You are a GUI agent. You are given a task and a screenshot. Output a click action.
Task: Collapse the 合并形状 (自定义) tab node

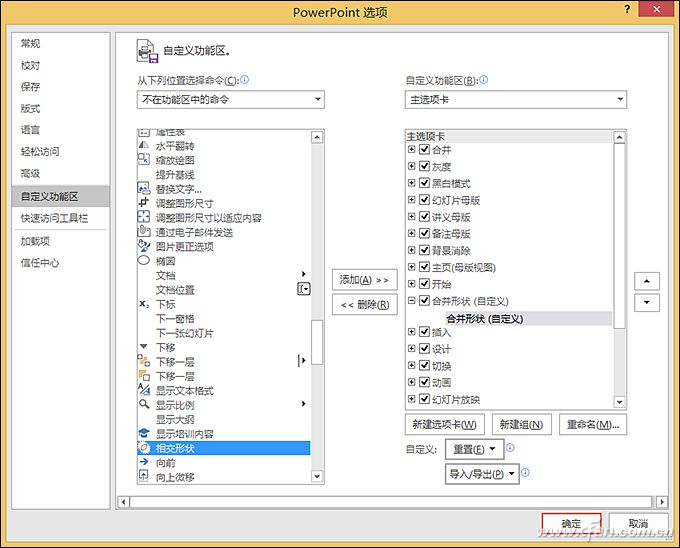tap(412, 300)
